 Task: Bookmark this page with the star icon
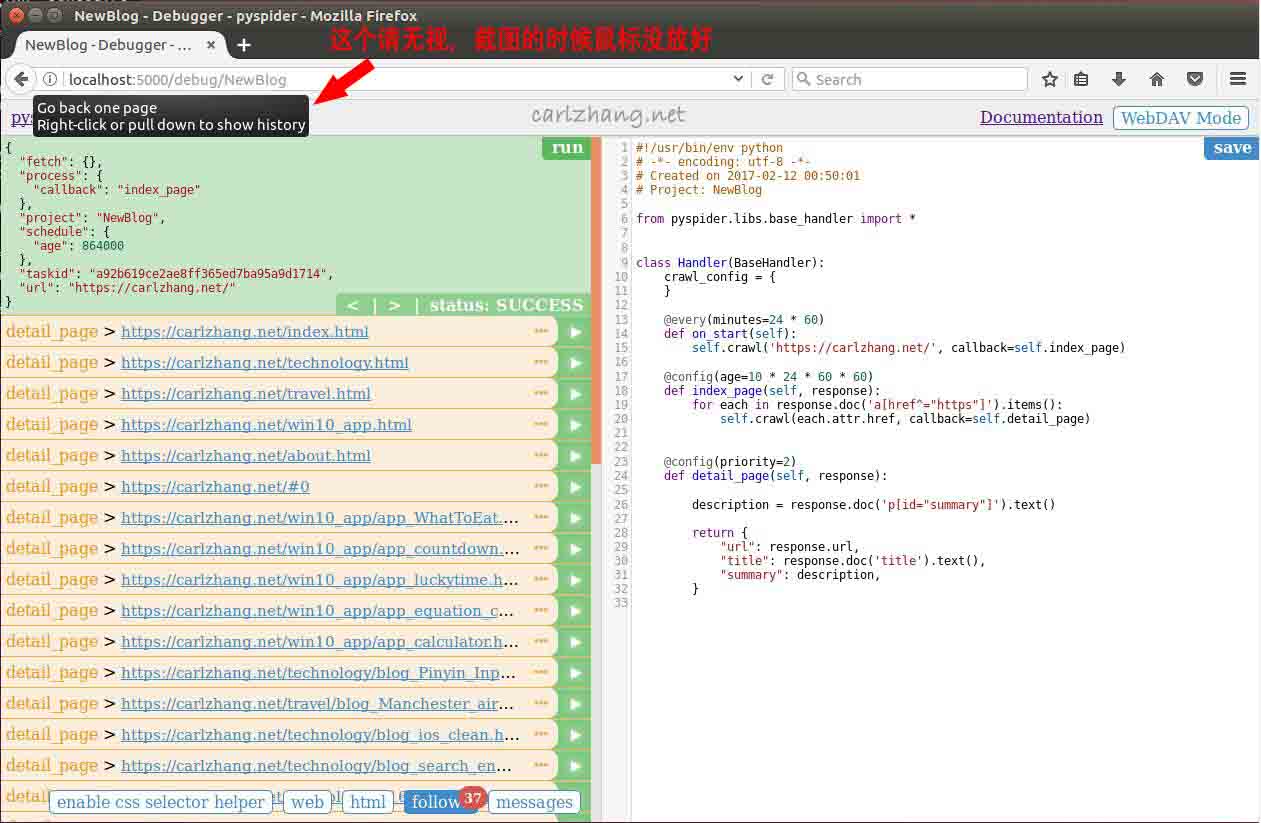click(x=1049, y=79)
